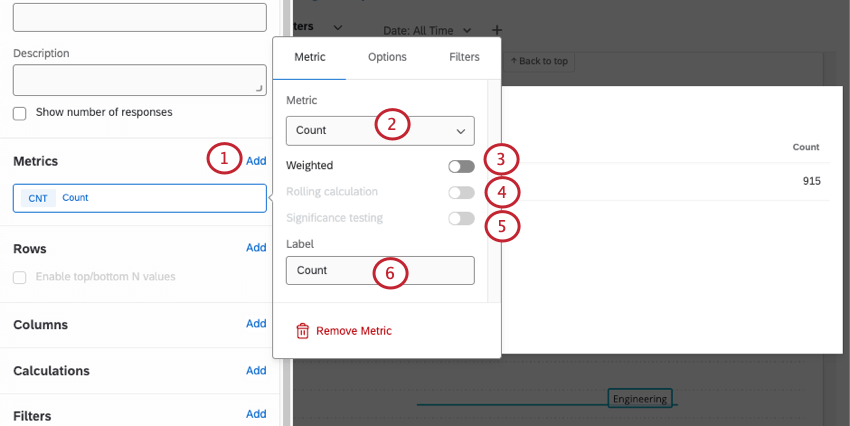Open the Date: All Time dropdown

point(427,31)
